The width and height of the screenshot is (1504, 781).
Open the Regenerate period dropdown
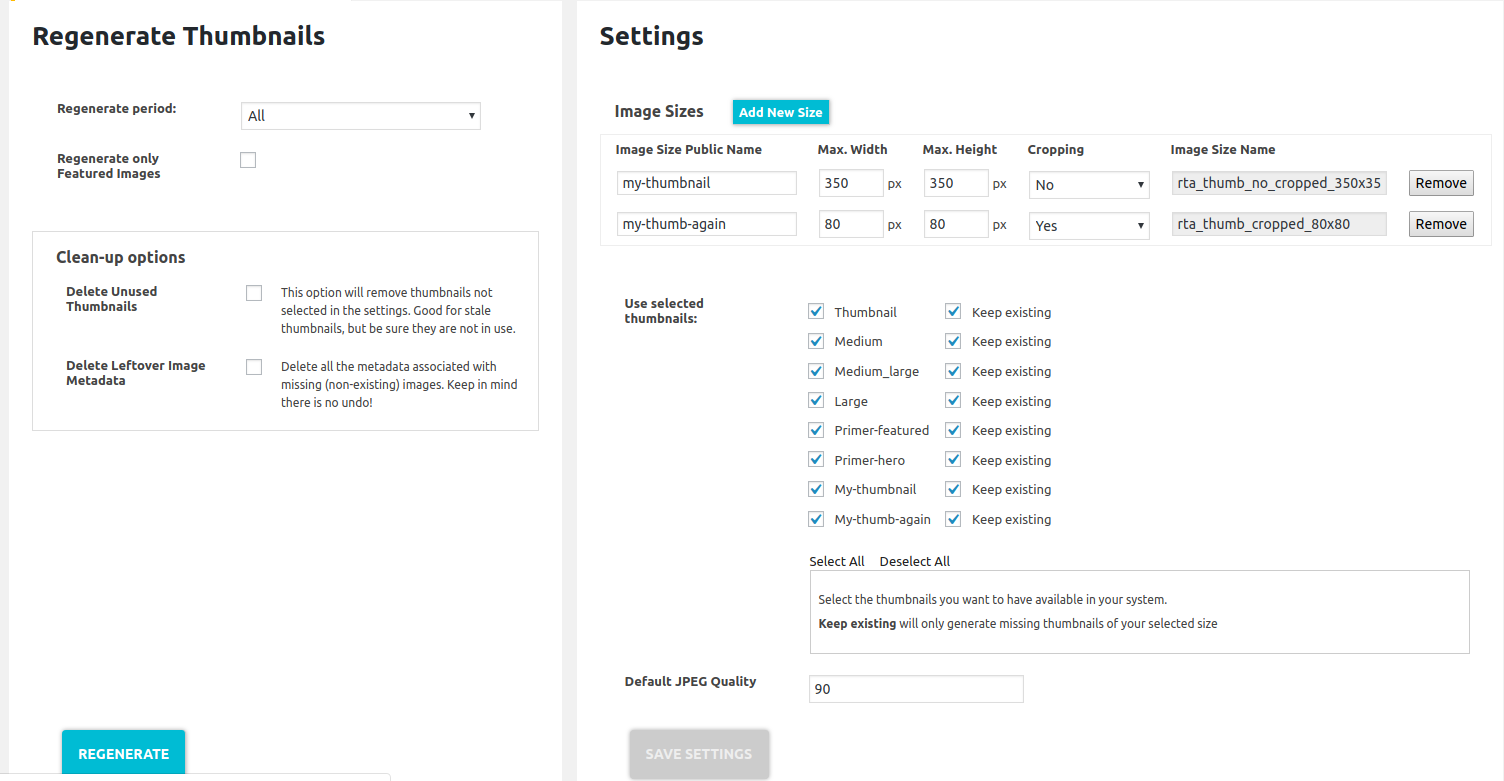pyautogui.click(x=360, y=116)
